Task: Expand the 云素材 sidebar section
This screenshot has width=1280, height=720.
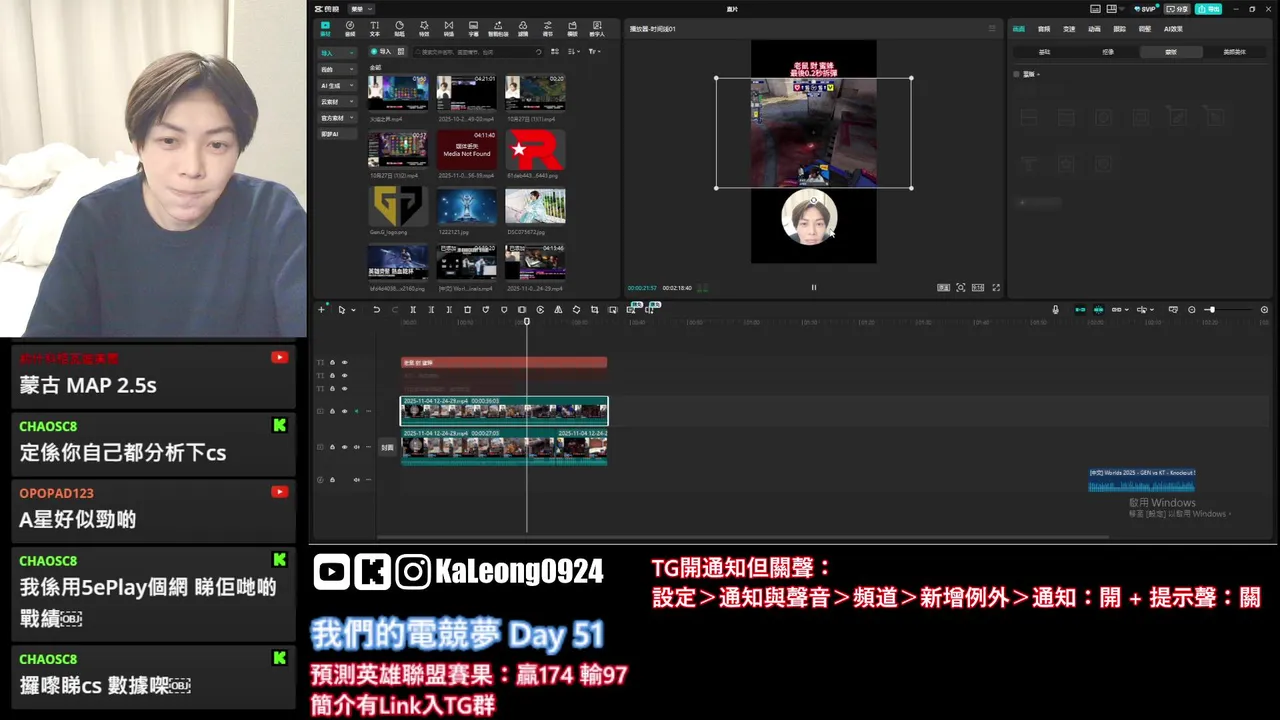Action: (x=338, y=102)
